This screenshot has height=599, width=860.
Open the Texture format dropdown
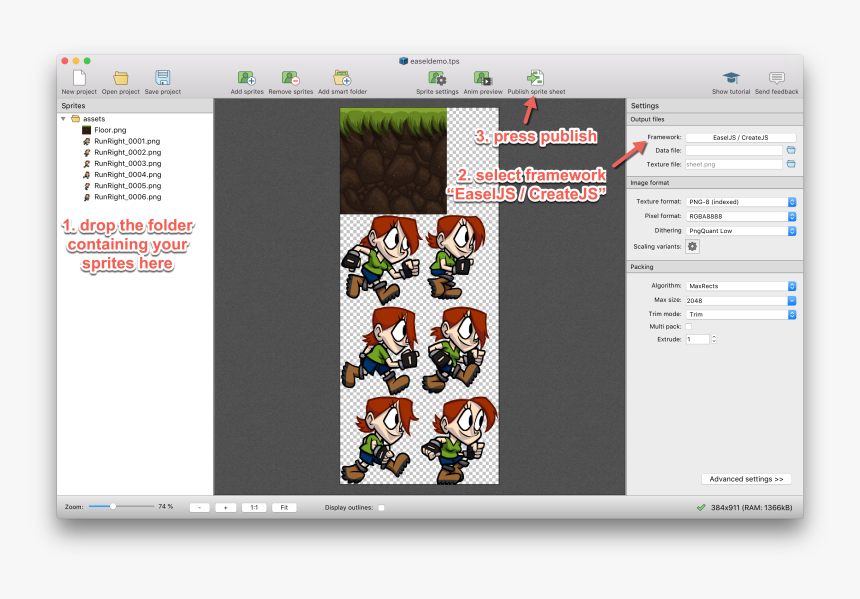[x=740, y=202]
